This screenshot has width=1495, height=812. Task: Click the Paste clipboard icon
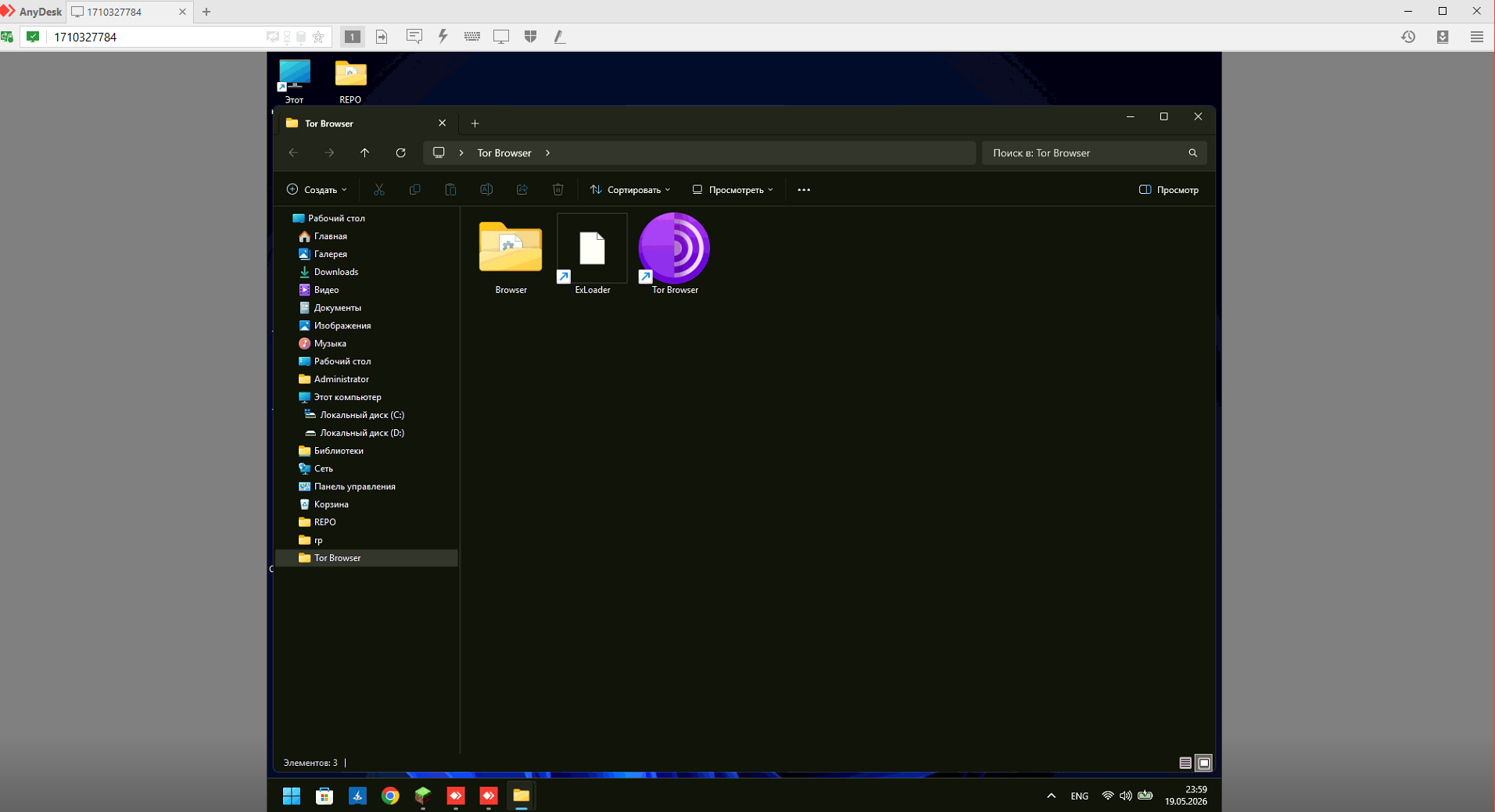pos(450,190)
